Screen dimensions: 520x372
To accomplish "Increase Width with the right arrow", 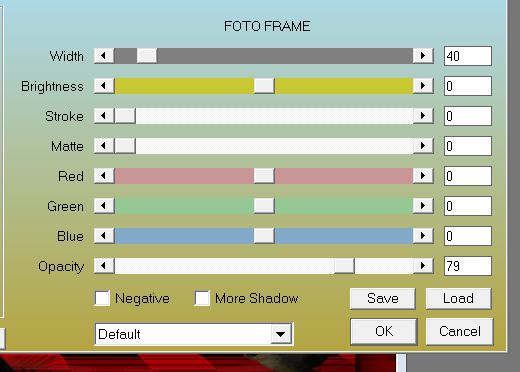I will [423, 56].
